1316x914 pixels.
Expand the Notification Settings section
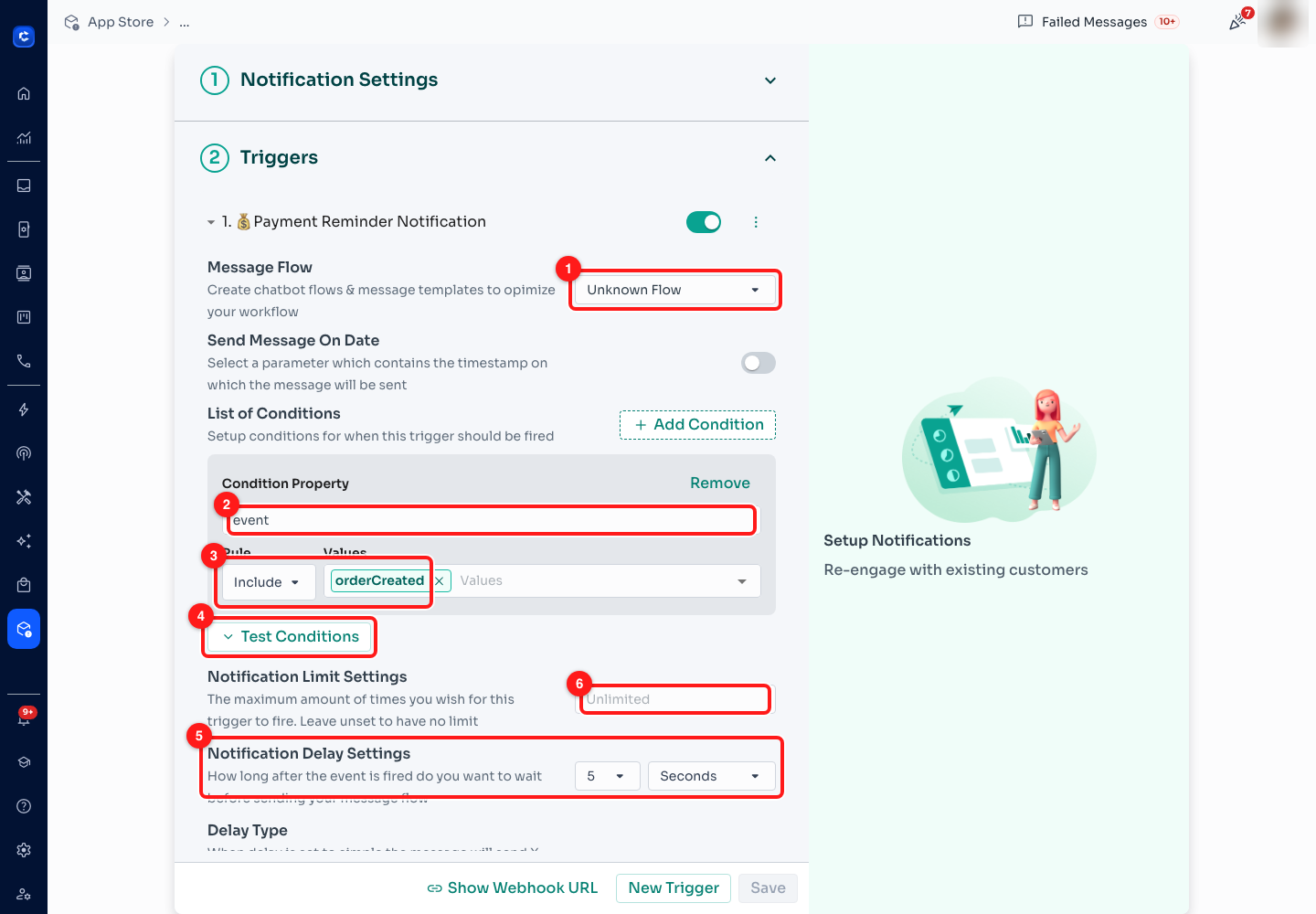pos(770,80)
